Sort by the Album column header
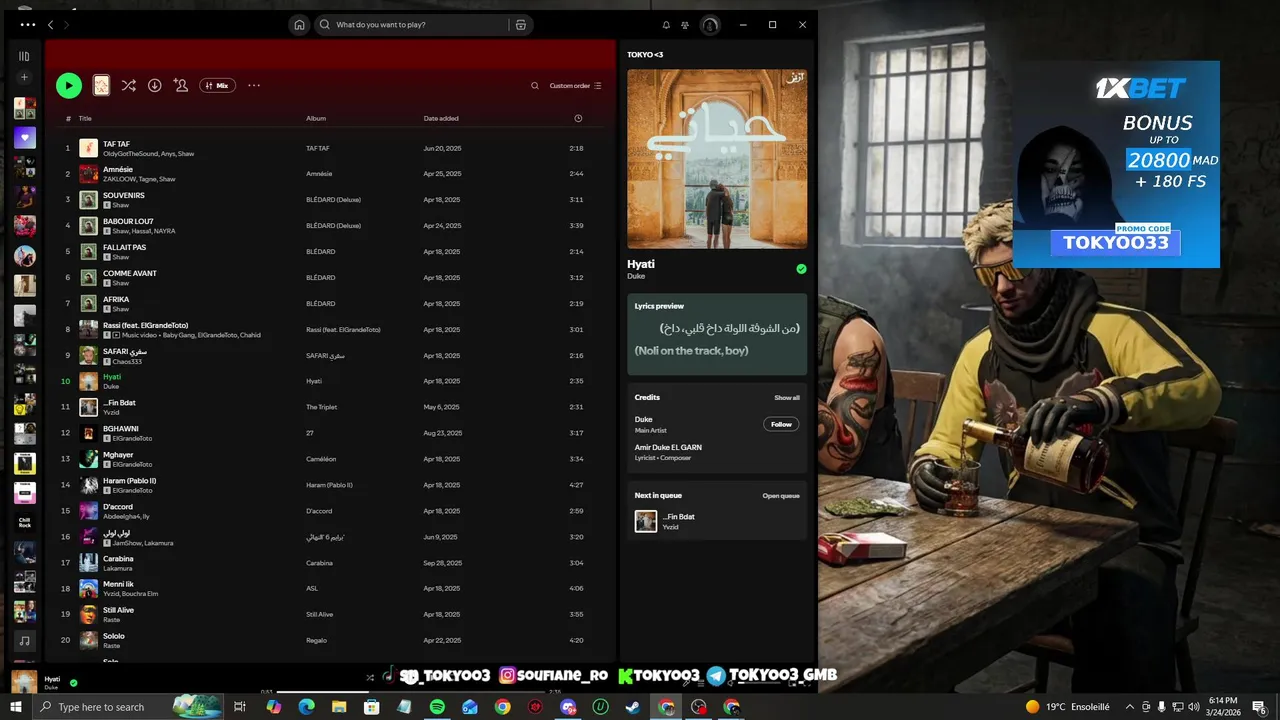 click(x=316, y=118)
